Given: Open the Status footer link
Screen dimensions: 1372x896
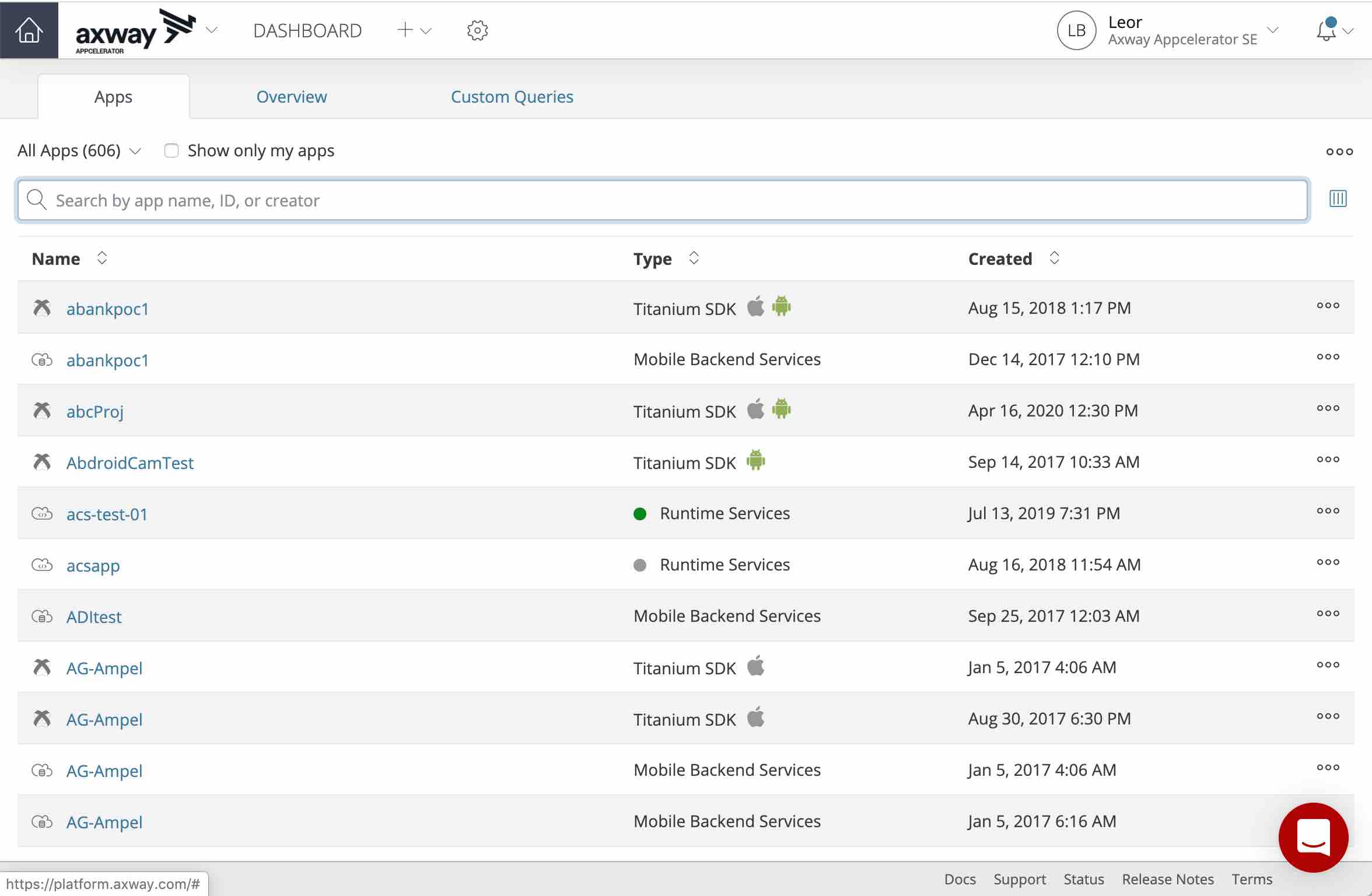Looking at the screenshot, I should point(1084,879).
